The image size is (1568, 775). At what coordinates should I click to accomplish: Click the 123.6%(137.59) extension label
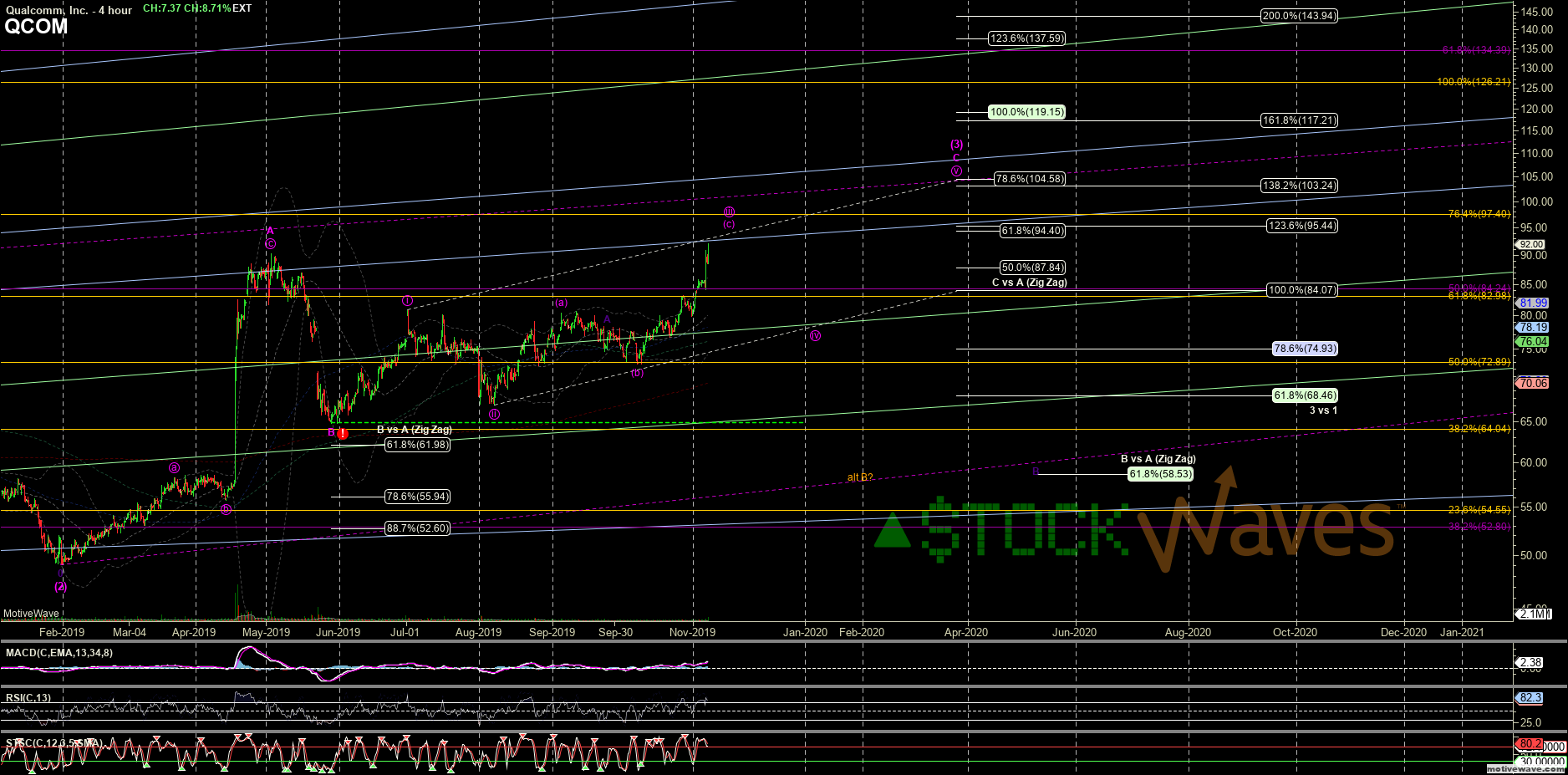(x=1027, y=38)
